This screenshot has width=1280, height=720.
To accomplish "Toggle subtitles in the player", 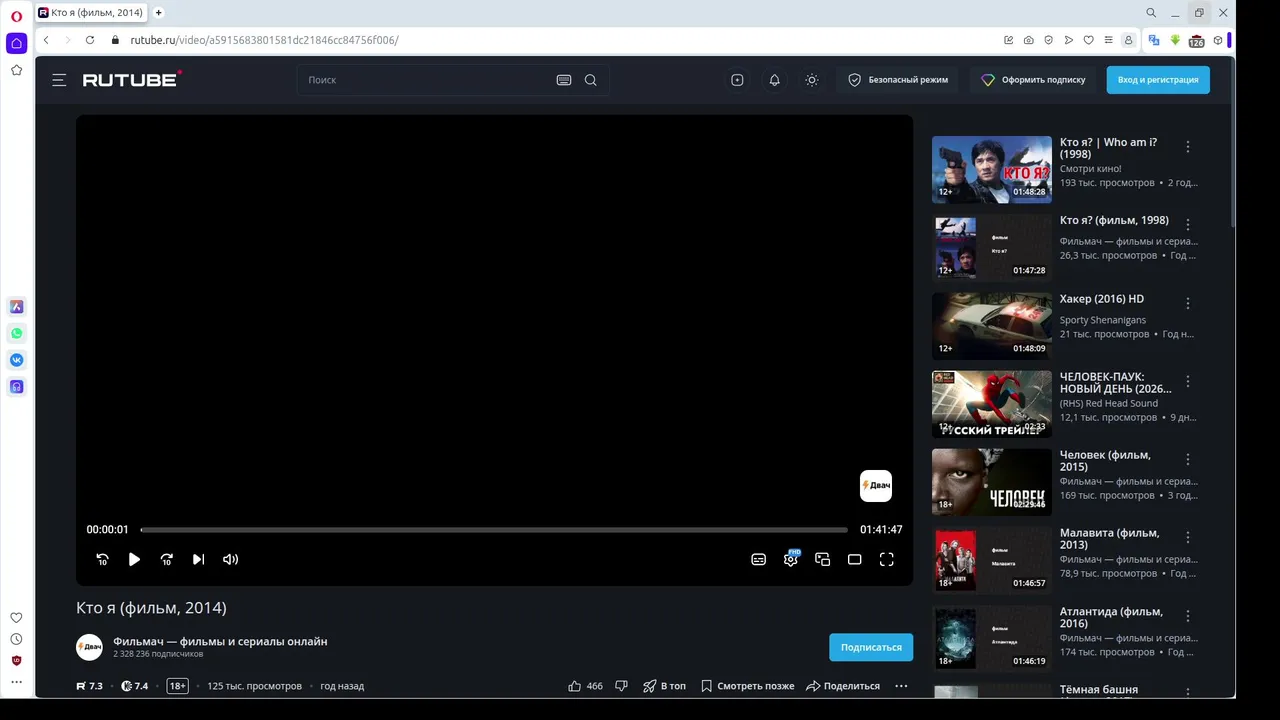I will coord(758,559).
